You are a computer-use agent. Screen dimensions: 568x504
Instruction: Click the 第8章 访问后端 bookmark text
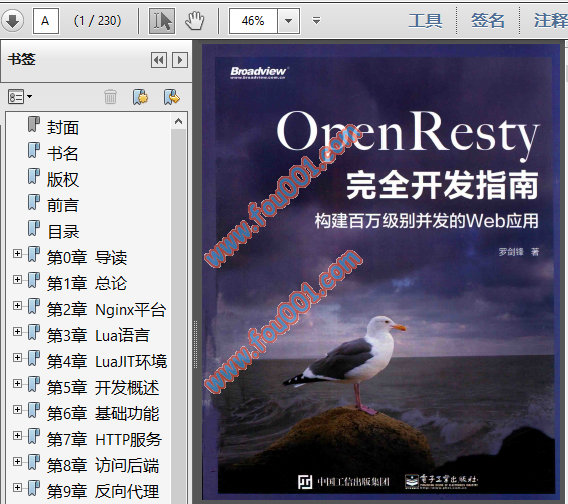point(103,465)
